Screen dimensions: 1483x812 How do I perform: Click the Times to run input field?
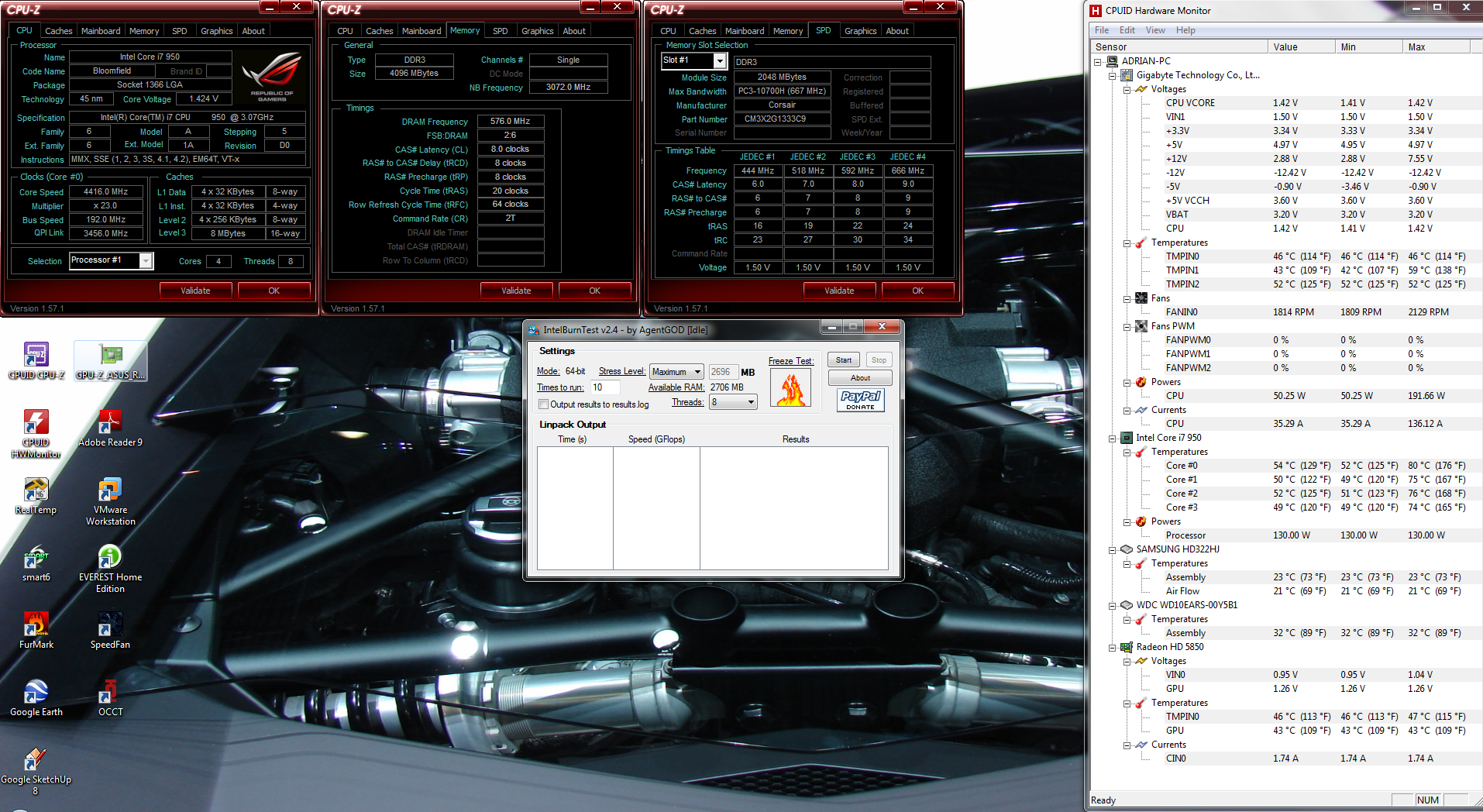coord(605,387)
